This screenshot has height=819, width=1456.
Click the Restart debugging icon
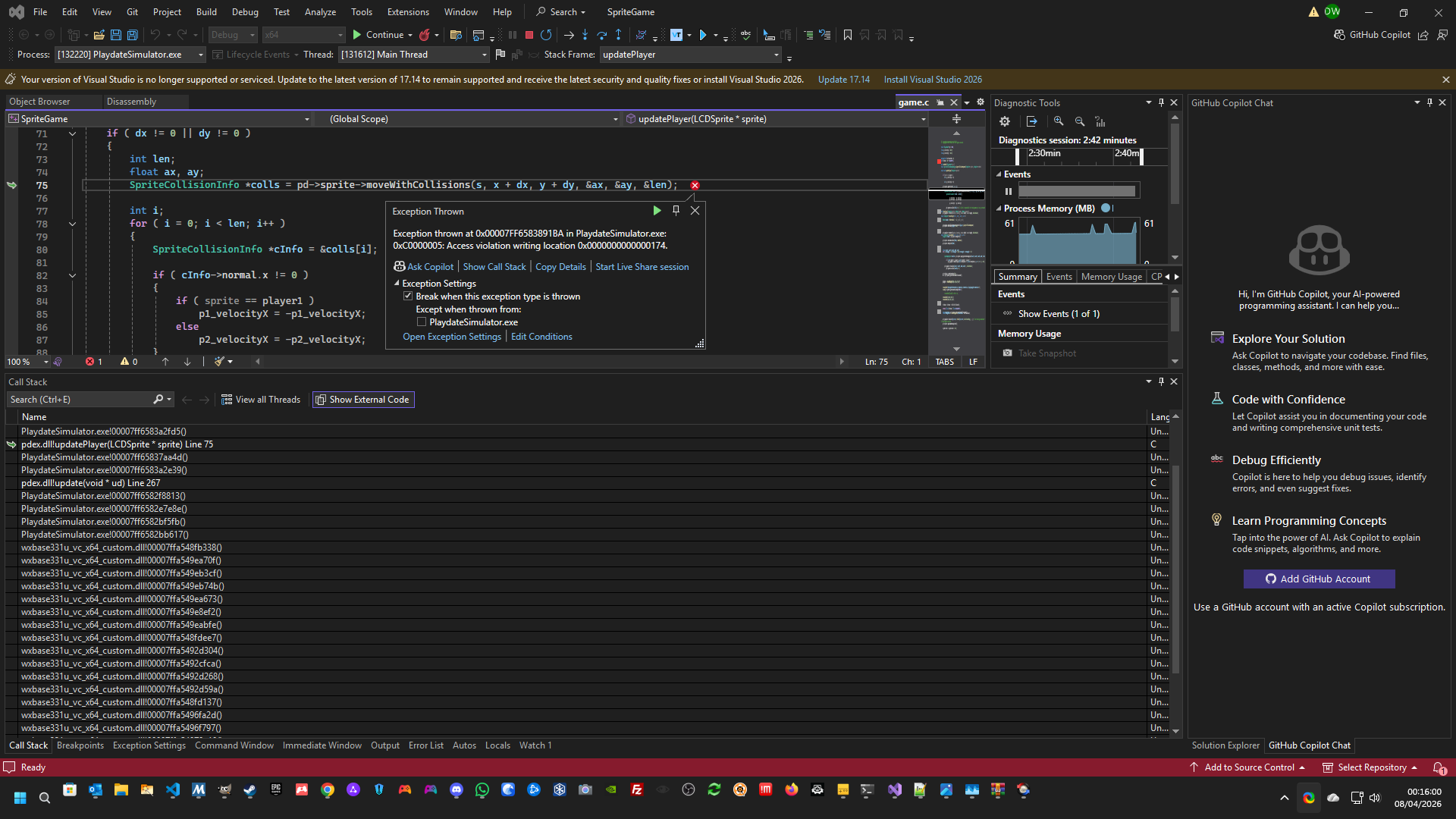click(546, 35)
